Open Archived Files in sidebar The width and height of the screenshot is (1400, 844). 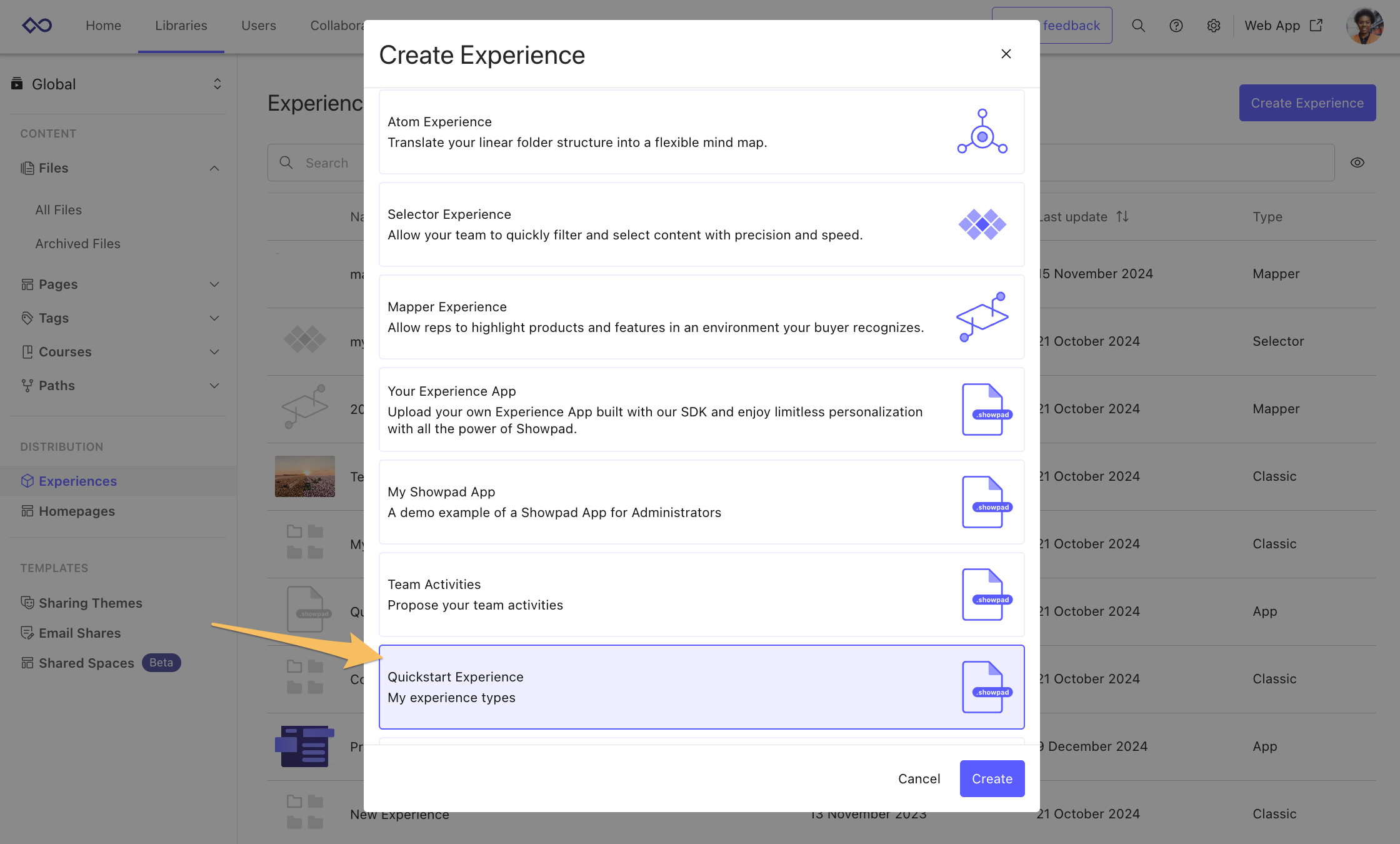tap(77, 244)
